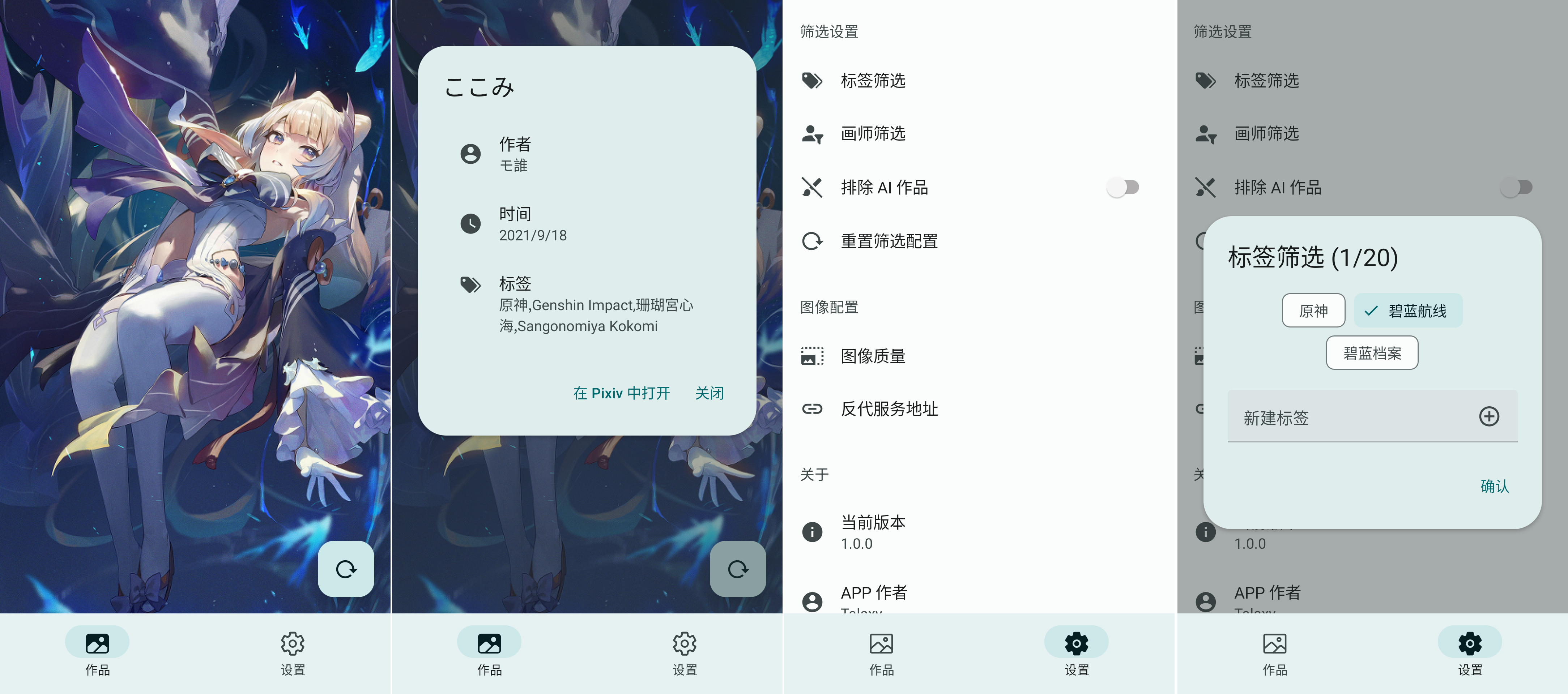Confirm tag filter with 确认 button
Screen dimensions: 1568x694
click(1494, 486)
